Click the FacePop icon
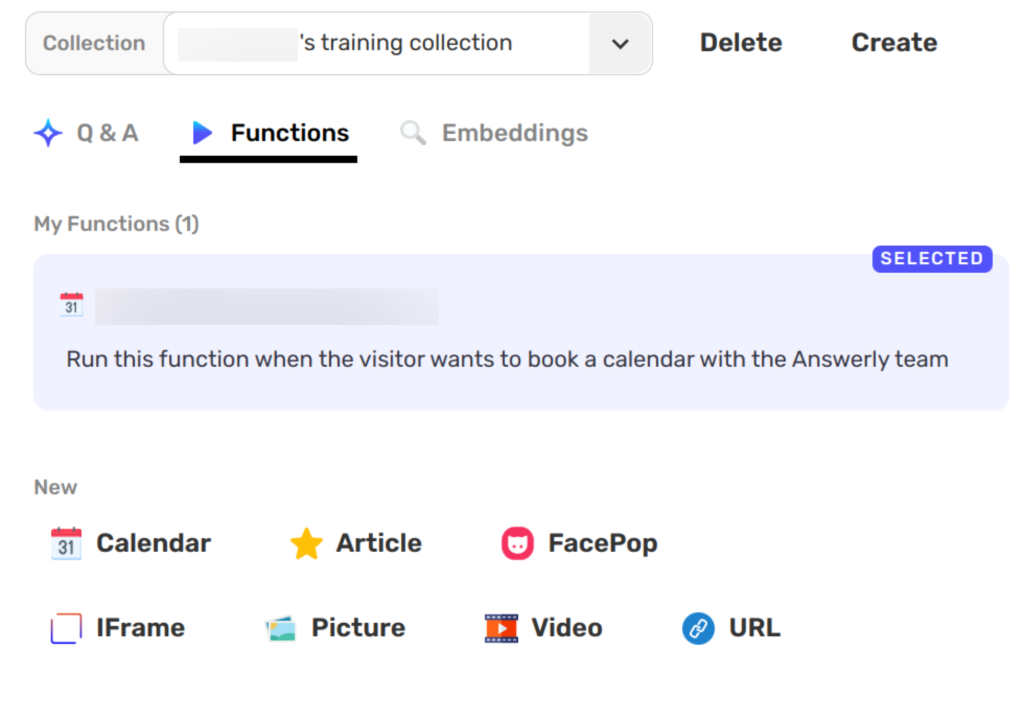 [x=517, y=543]
